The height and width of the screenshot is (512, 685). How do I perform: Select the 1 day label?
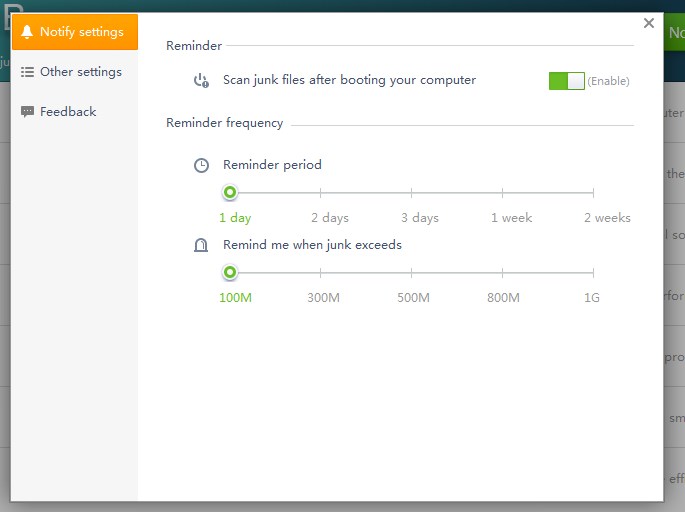coord(235,218)
